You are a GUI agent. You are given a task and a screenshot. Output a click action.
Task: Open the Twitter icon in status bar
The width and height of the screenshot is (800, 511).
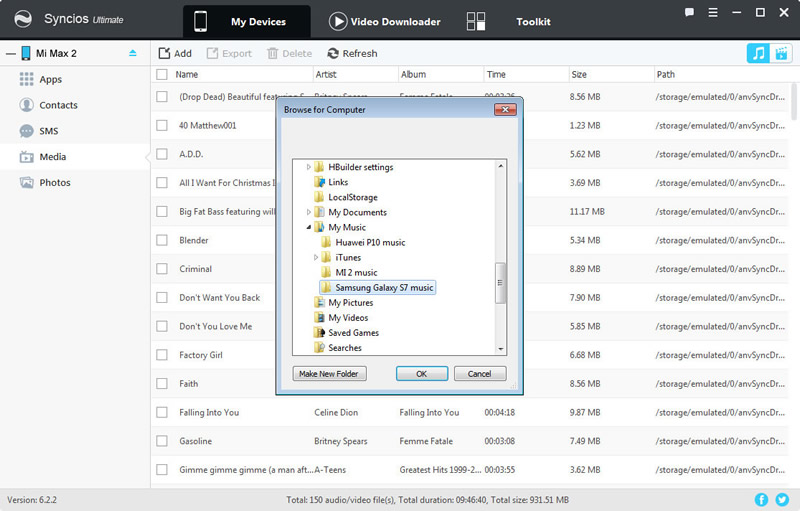[x=782, y=500]
